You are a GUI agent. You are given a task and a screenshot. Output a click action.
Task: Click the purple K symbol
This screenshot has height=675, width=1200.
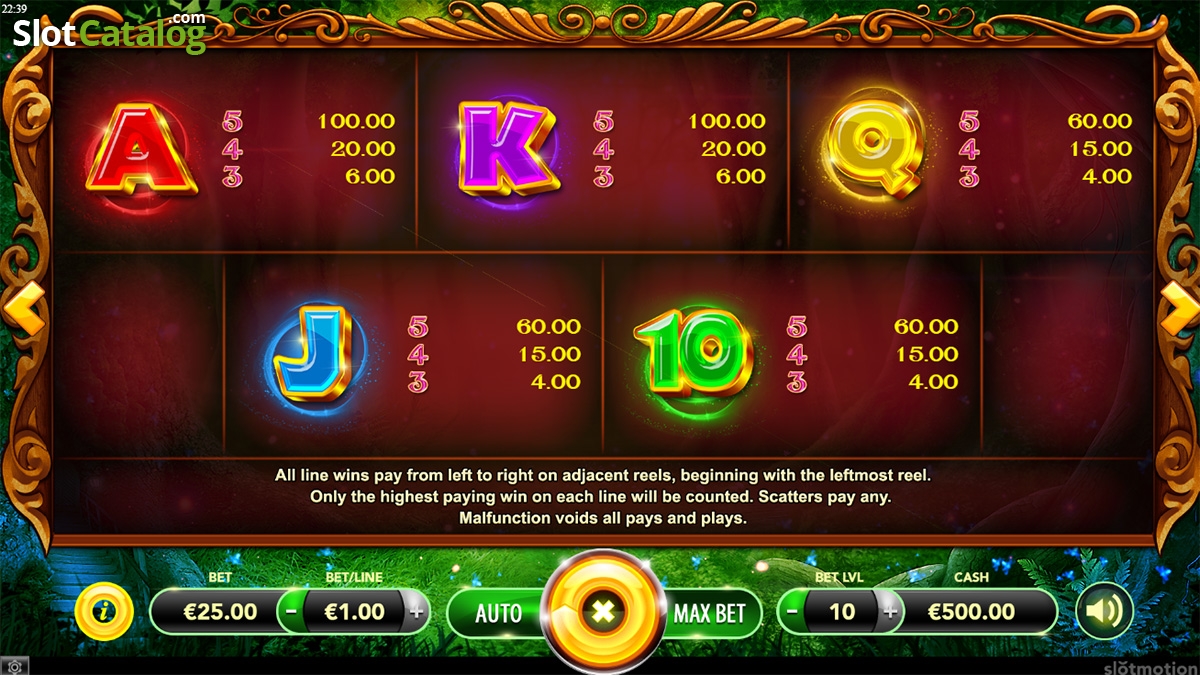click(x=507, y=147)
